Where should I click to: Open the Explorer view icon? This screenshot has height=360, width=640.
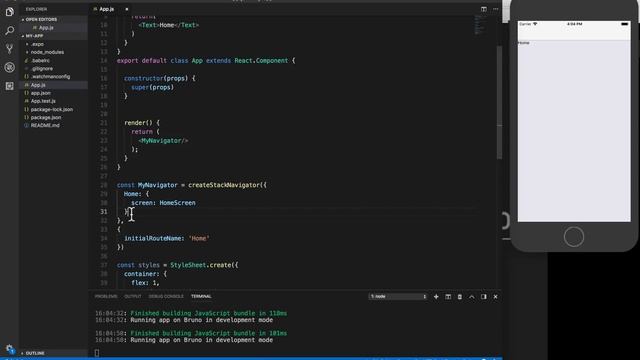9,12
